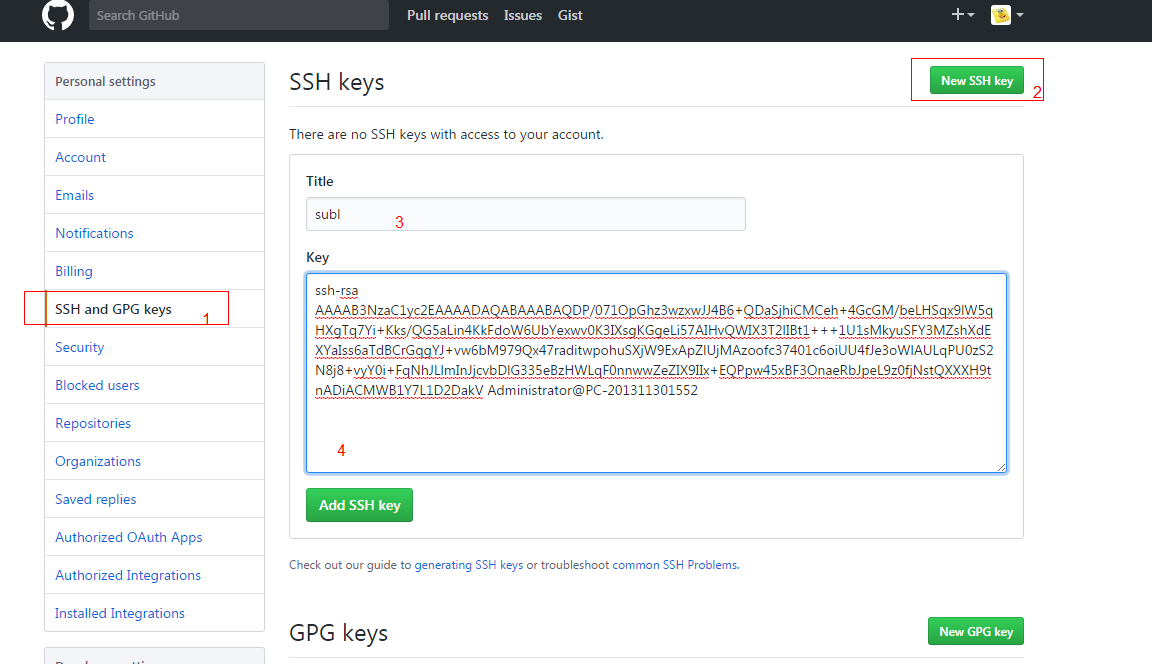Open the Pull requests page
This screenshot has width=1152, height=664.
pos(447,14)
